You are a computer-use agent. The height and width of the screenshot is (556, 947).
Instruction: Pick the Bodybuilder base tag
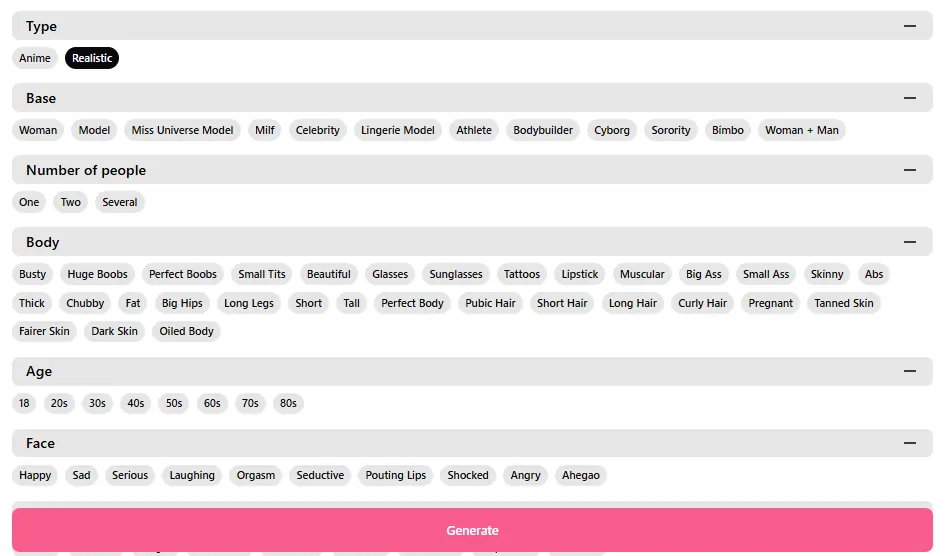543,130
